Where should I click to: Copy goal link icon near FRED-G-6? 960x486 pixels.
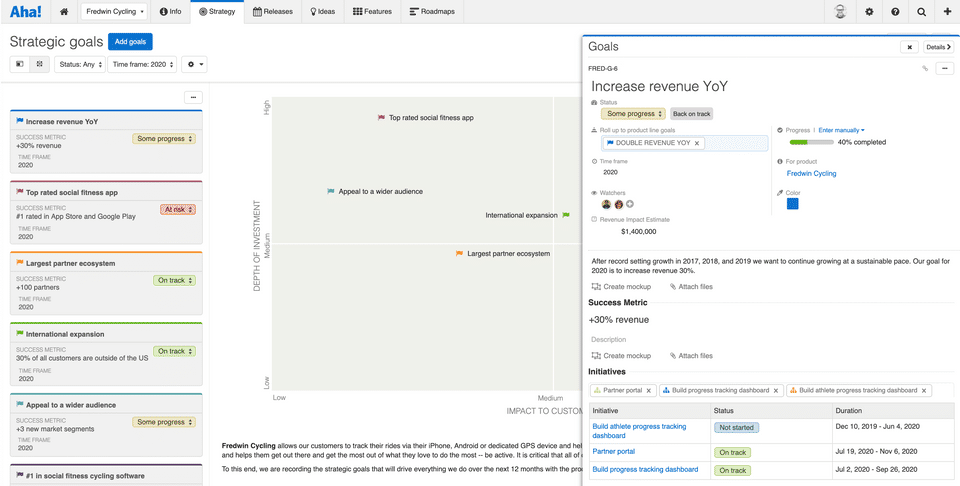(925, 69)
